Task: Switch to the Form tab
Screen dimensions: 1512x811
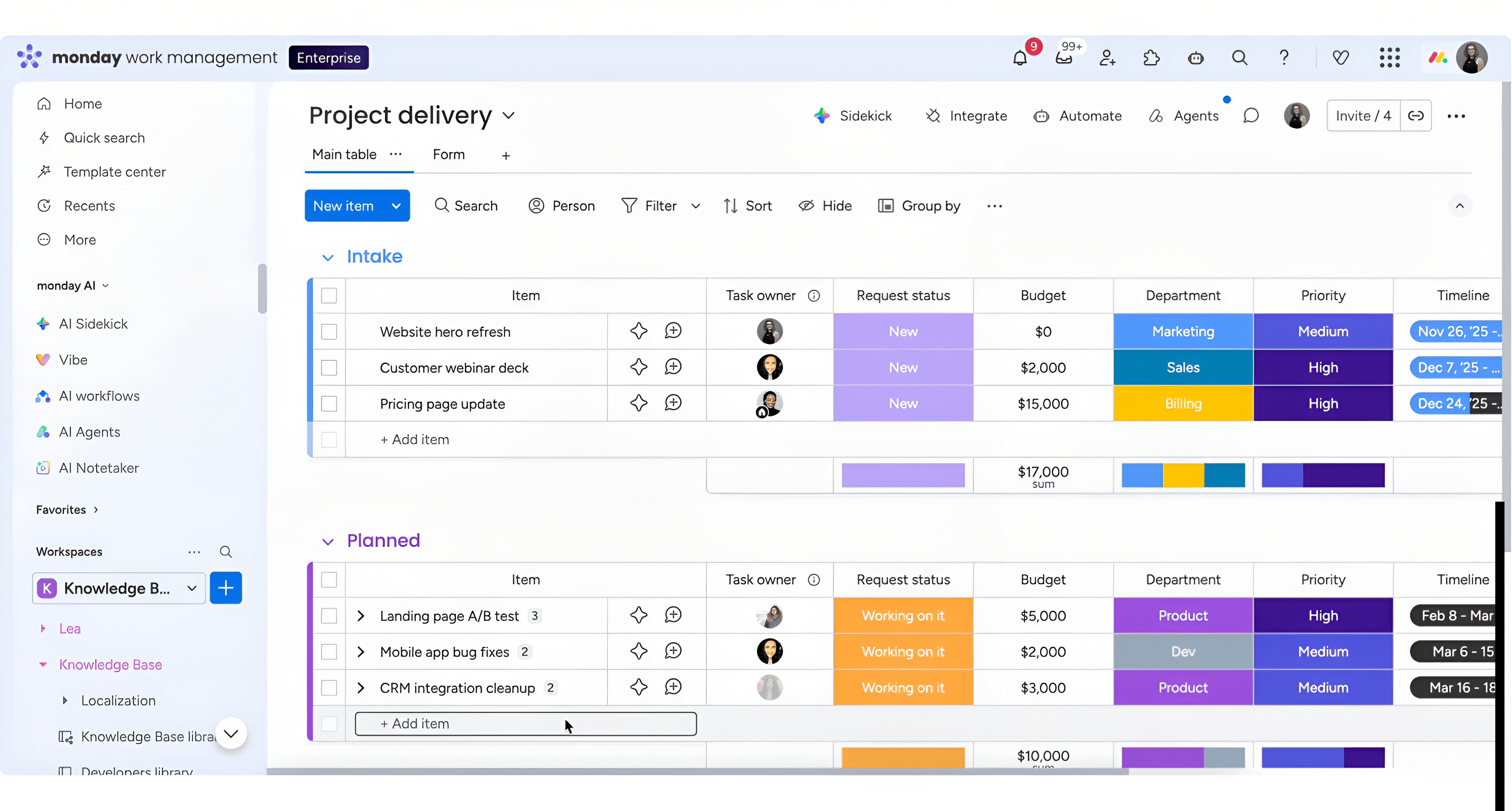Action: coord(448,154)
